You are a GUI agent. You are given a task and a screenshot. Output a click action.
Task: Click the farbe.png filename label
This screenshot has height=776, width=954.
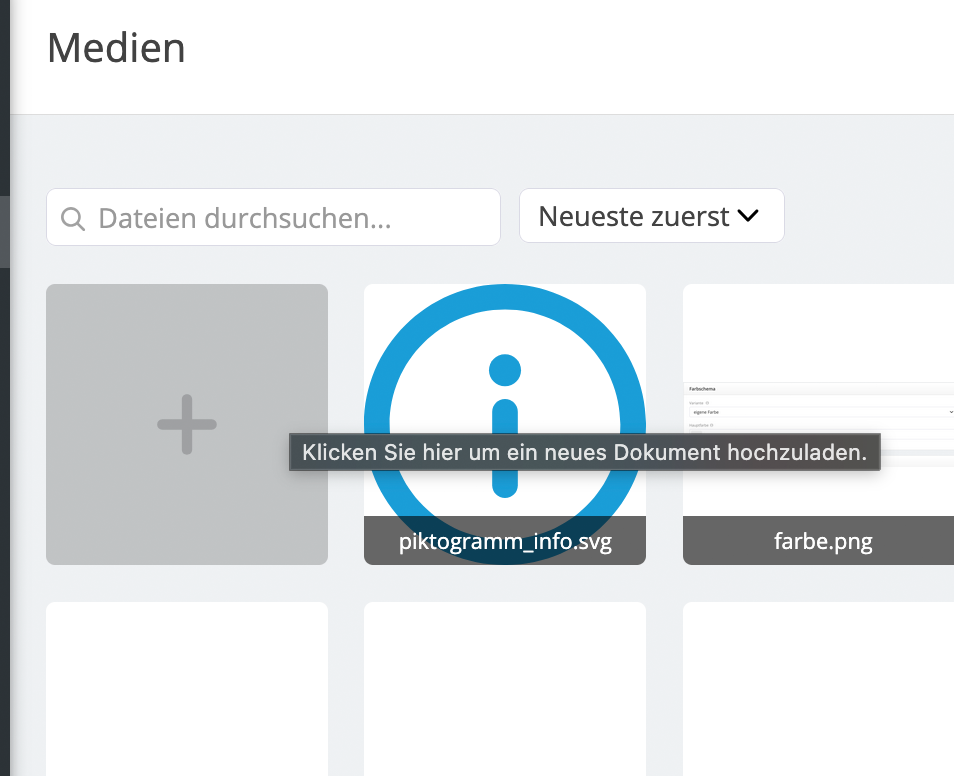click(822, 541)
